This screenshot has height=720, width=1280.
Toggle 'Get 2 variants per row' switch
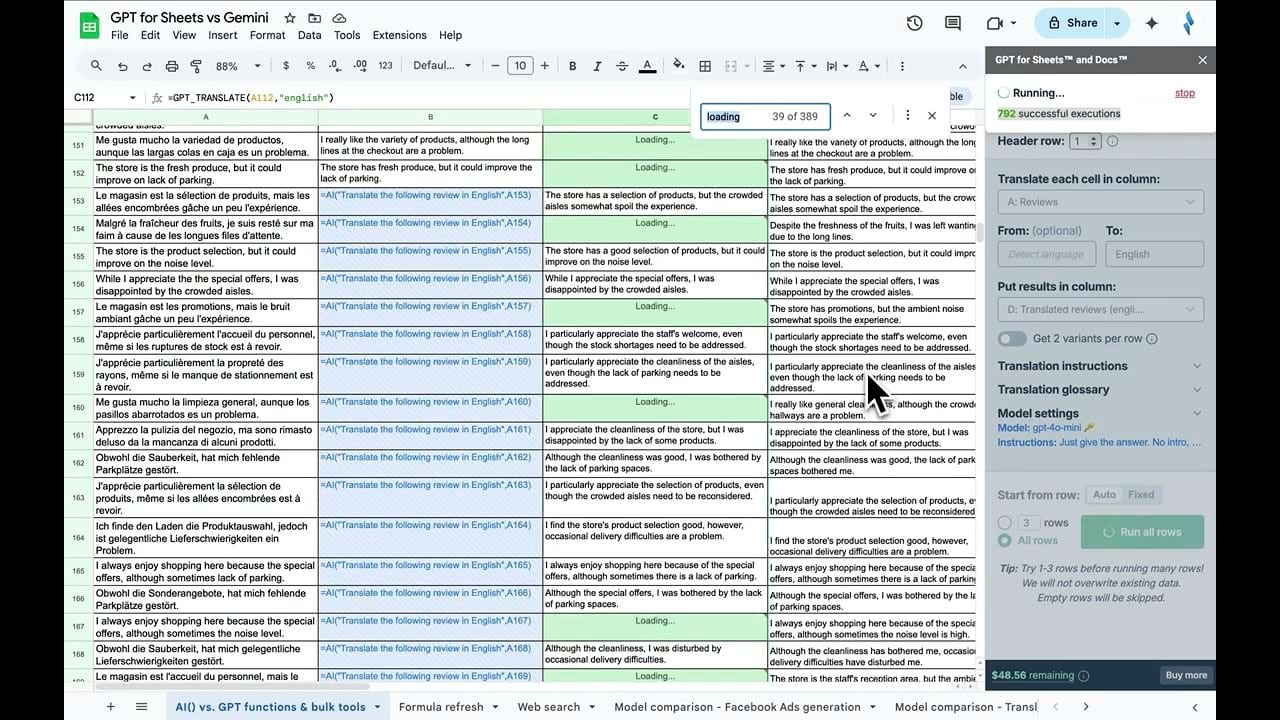[x=1012, y=339]
